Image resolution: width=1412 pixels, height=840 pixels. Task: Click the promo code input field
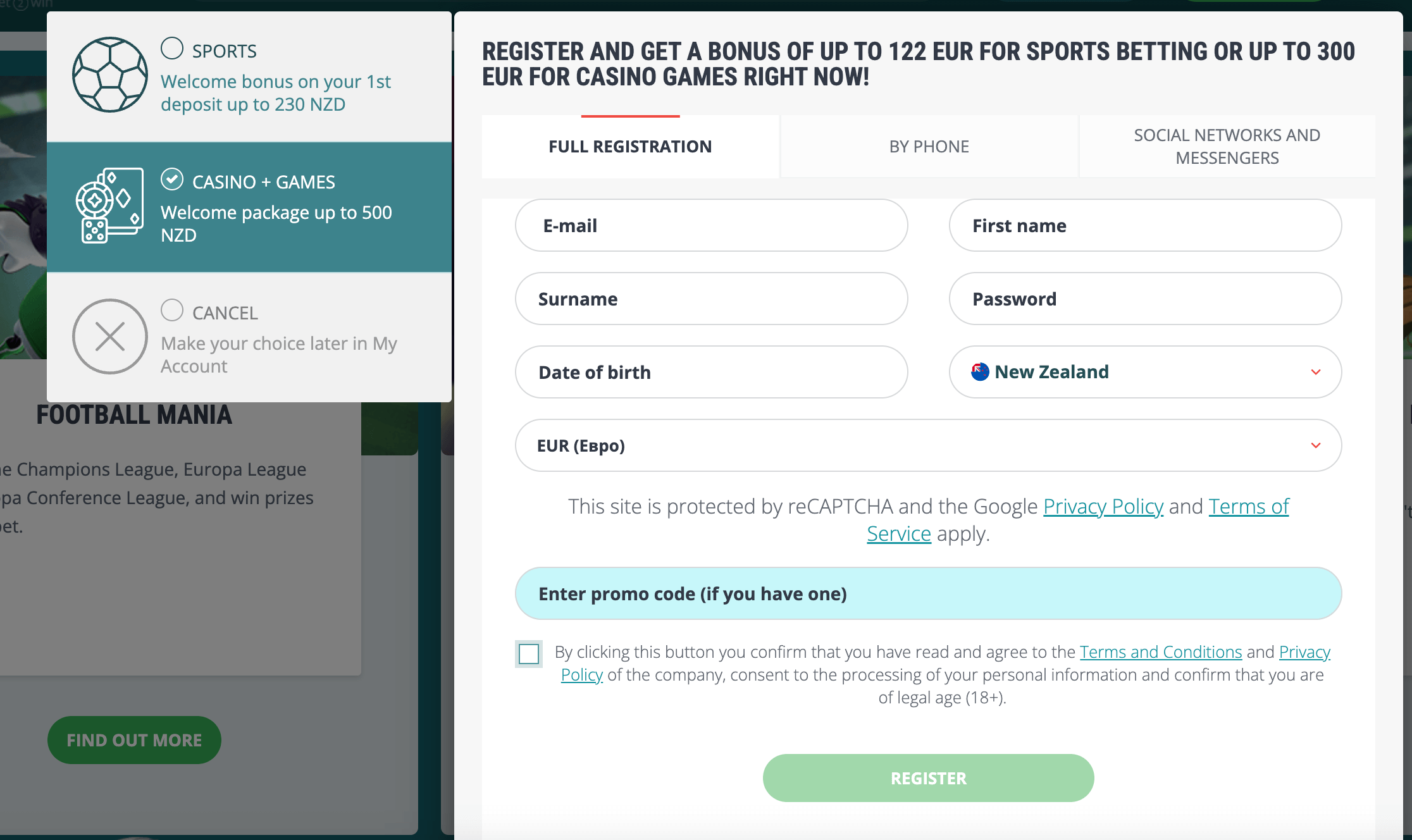pyautogui.click(x=928, y=594)
